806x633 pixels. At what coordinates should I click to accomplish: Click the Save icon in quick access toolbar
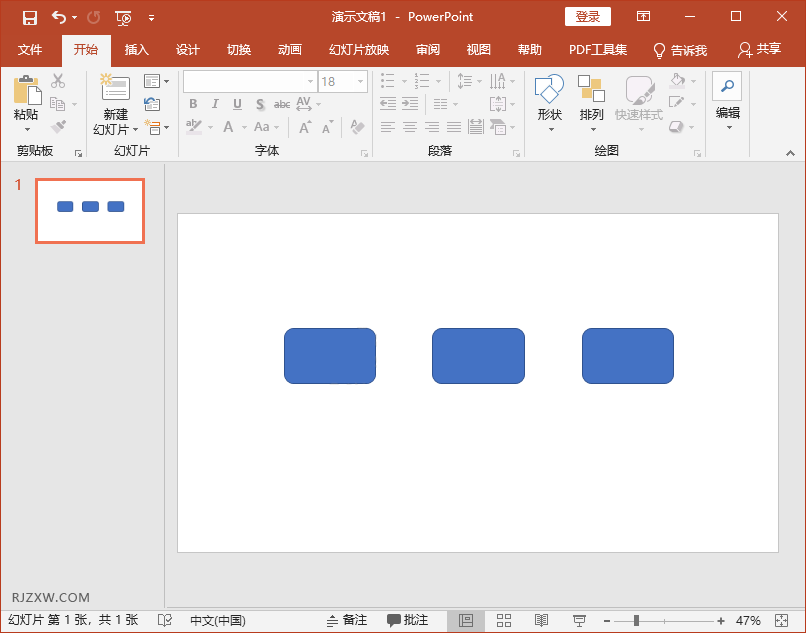[30, 17]
